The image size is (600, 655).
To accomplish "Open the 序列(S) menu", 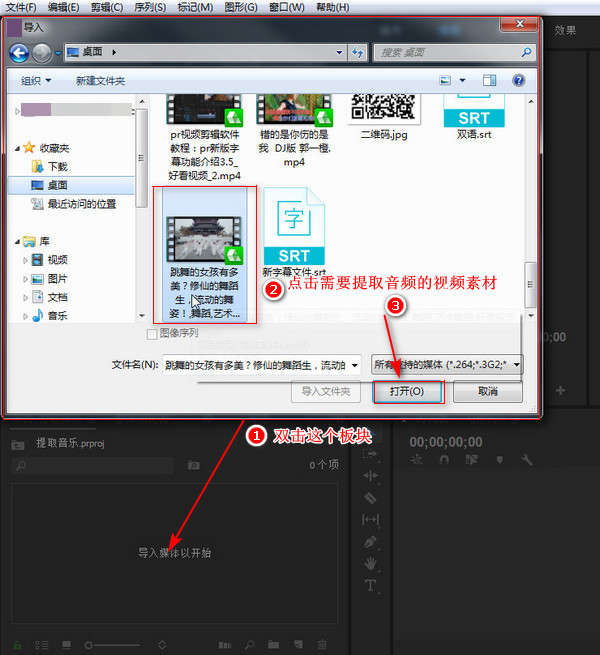I will click(x=150, y=8).
